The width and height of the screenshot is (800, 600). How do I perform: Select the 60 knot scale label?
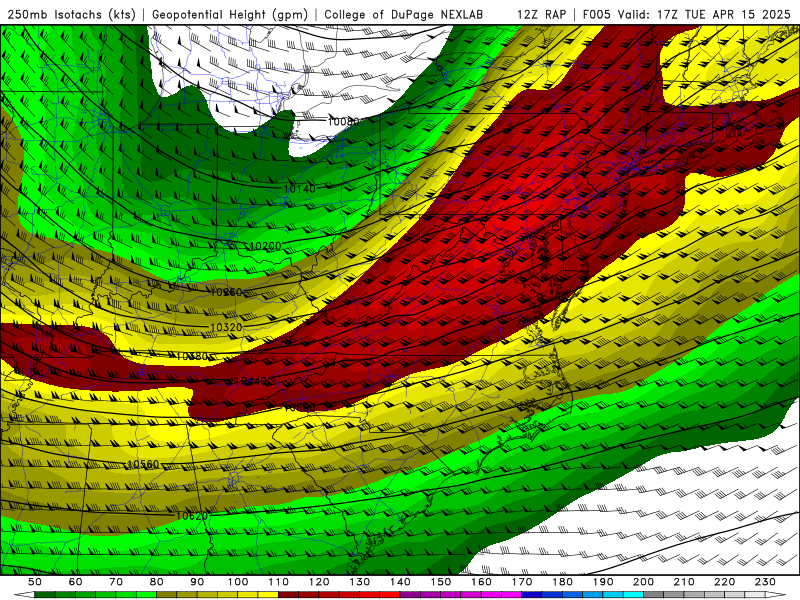point(76,582)
